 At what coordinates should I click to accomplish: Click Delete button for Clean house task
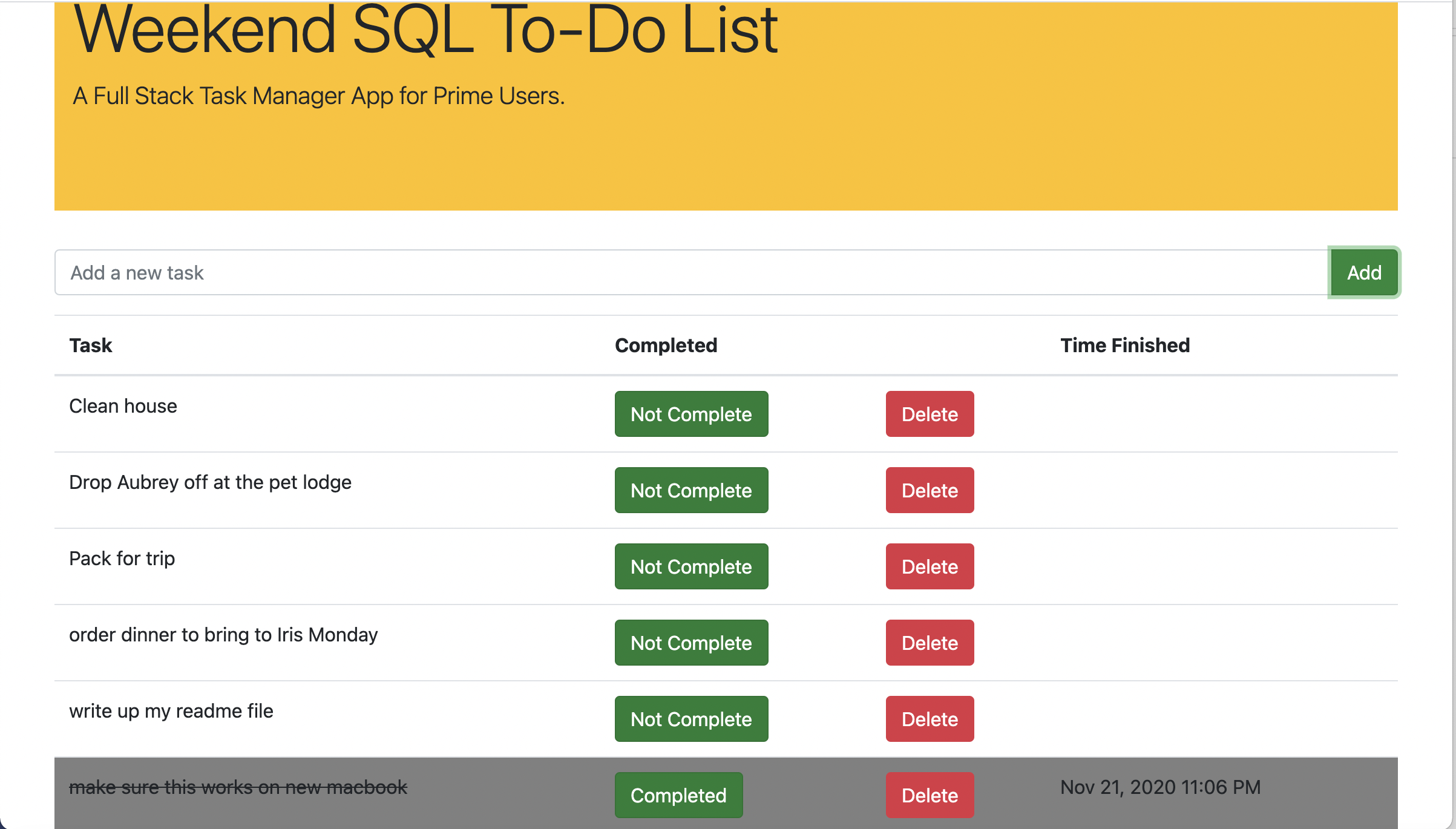pyautogui.click(x=929, y=414)
